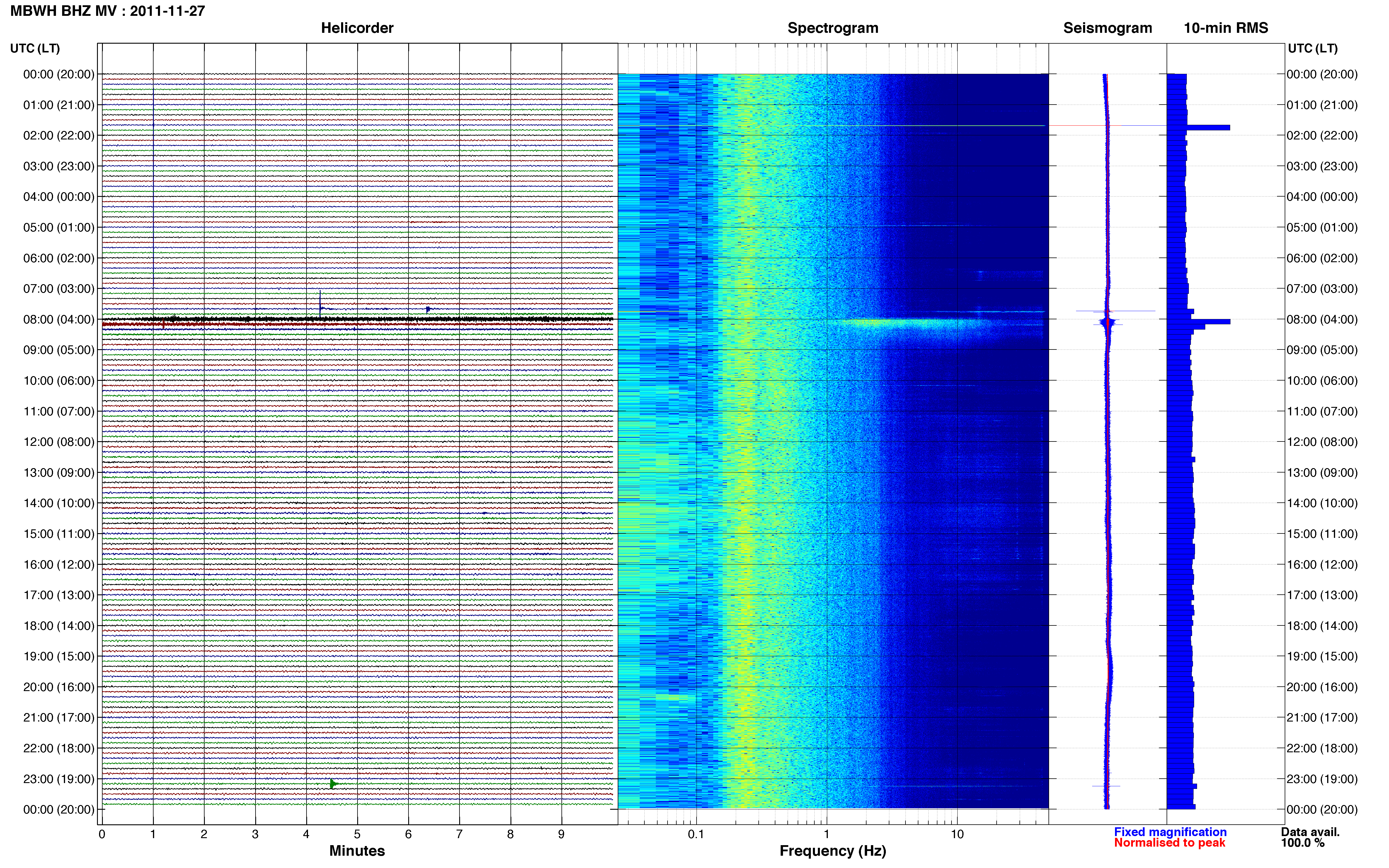Click the right-axis 10:00 (06:00) time label
Screen dimensions: 1389x868
1322,381
